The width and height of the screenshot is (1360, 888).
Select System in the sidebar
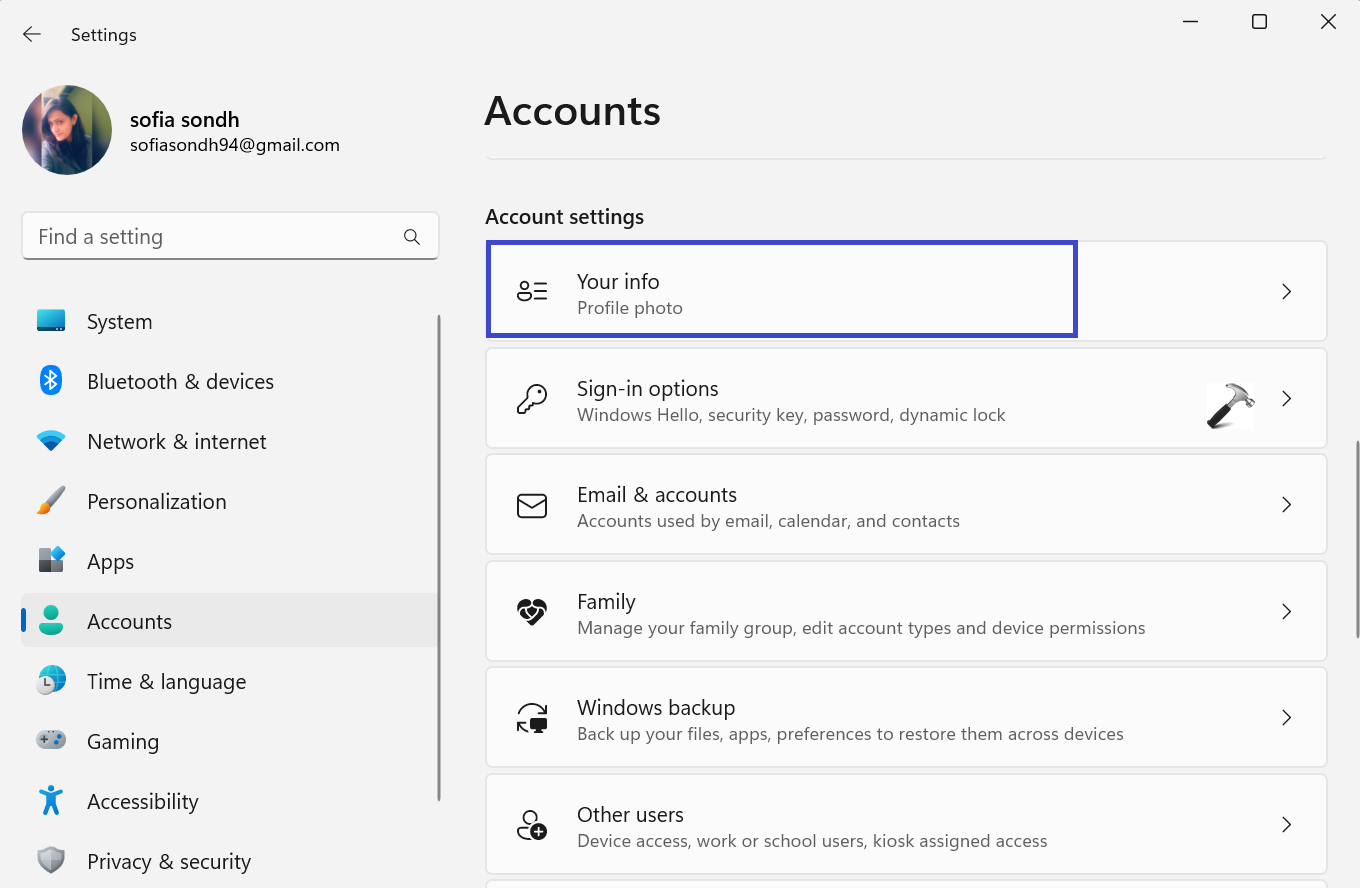point(119,322)
